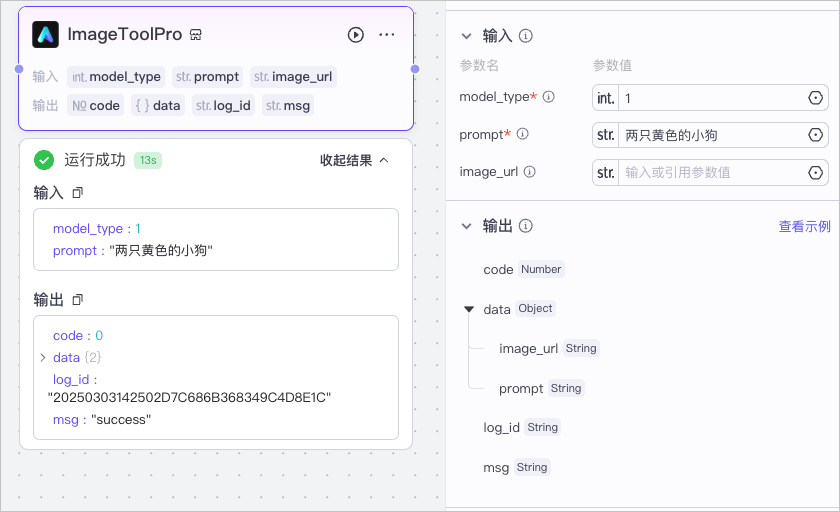The image size is (840, 512).
Task: Click the prompt result value "两只黄色的小狗"
Action: [161, 251]
